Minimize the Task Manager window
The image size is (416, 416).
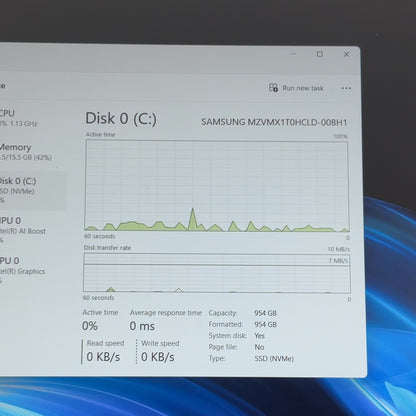click(x=293, y=54)
